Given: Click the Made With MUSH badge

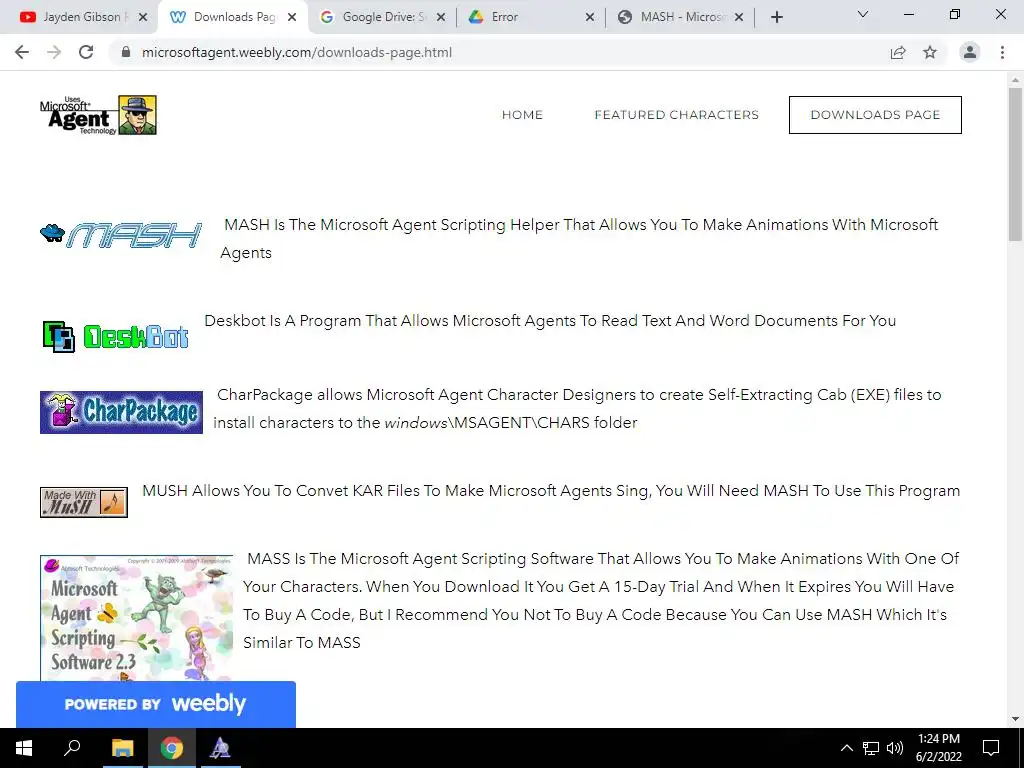Looking at the screenshot, I should [84, 502].
